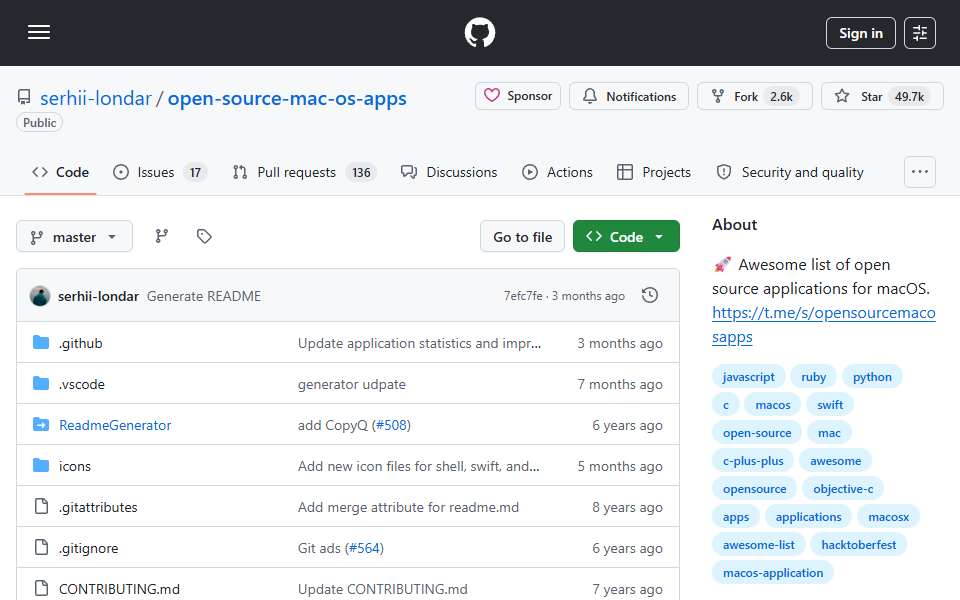Open Security and quality tab

[x=790, y=172]
